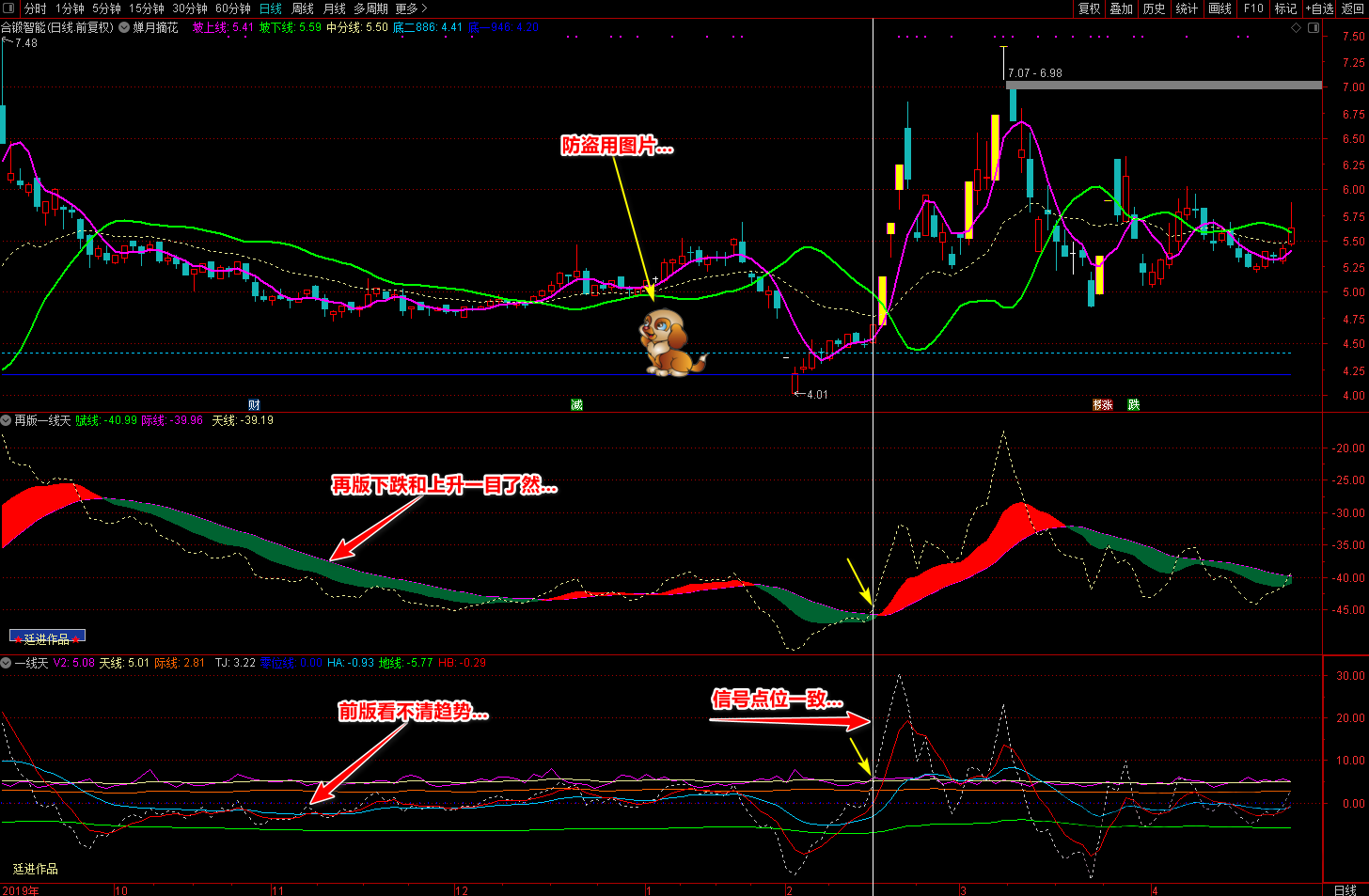Toggle the left sidebar panel icon
The width and height of the screenshot is (1369, 896).
pos(10,8)
